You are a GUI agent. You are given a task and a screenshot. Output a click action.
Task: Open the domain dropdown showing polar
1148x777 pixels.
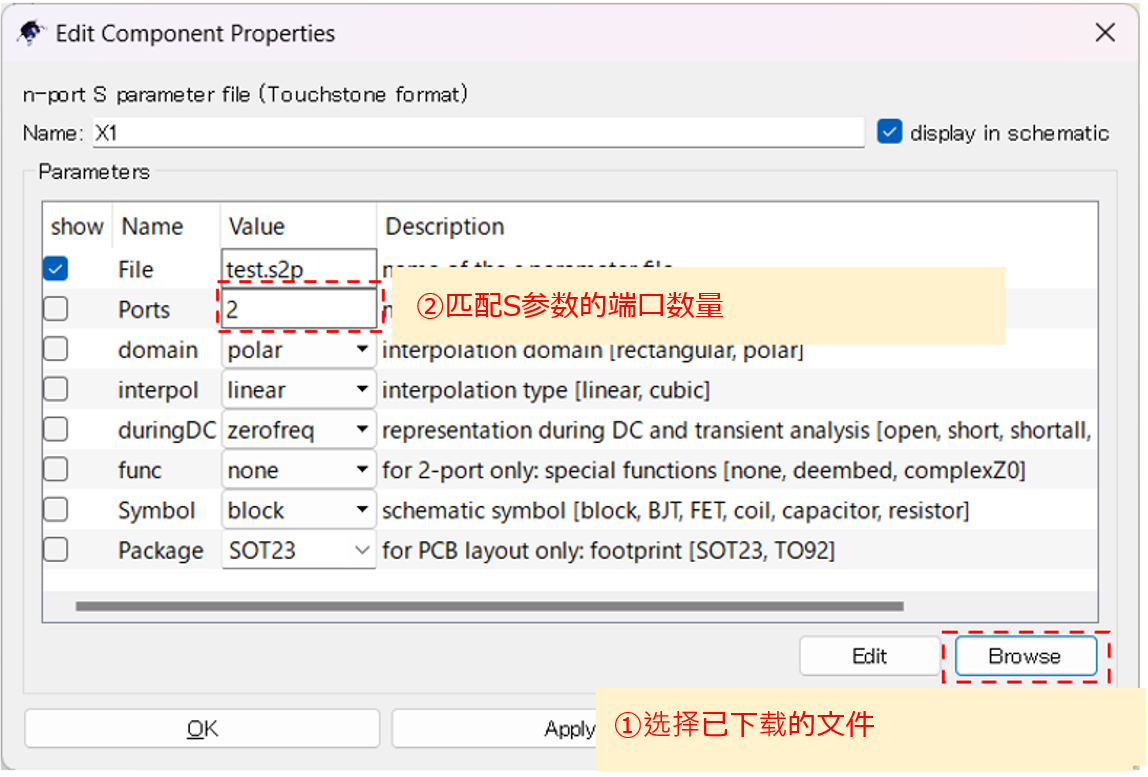click(x=362, y=349)
